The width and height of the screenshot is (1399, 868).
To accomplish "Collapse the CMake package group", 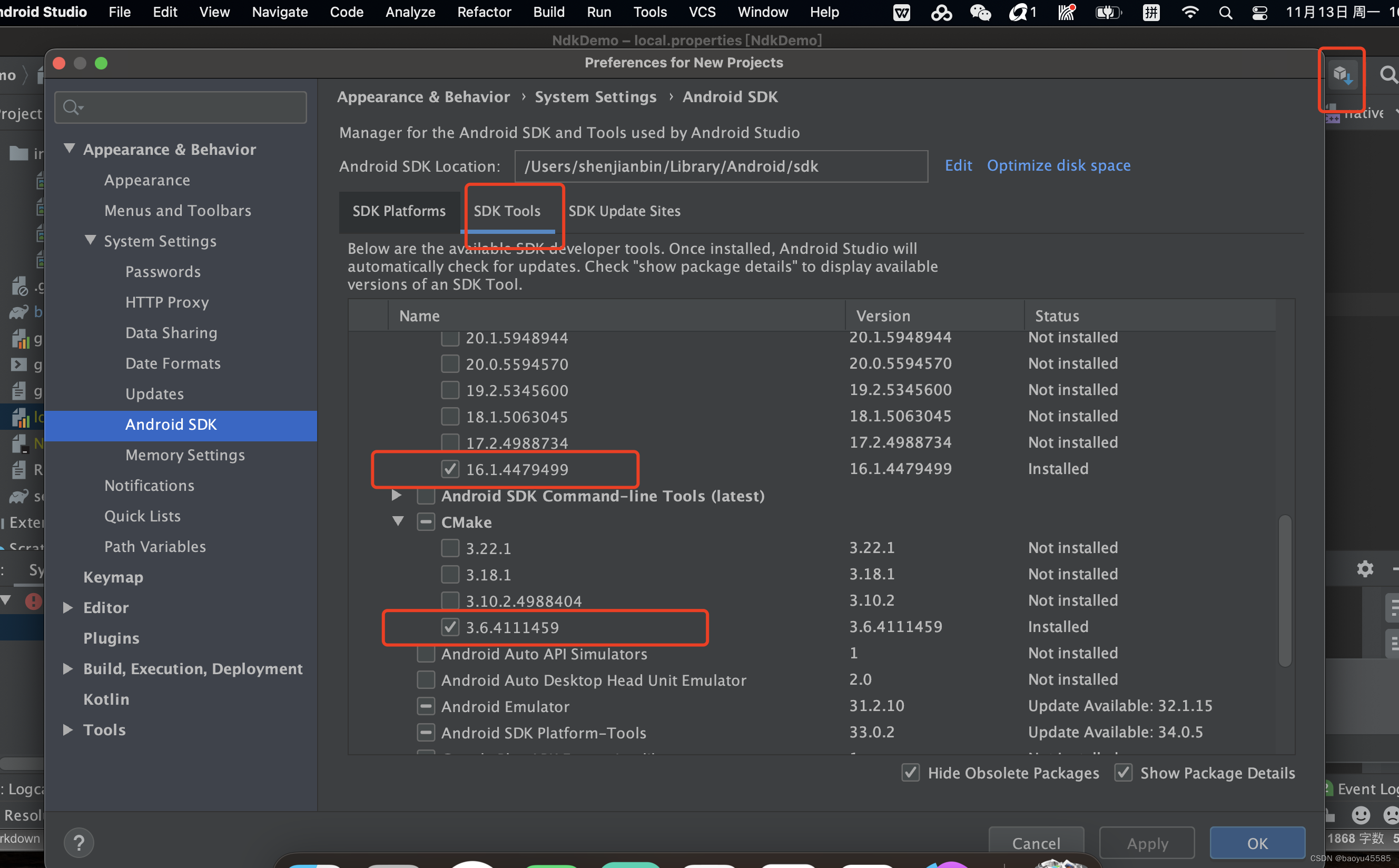I will click(398, 522).
